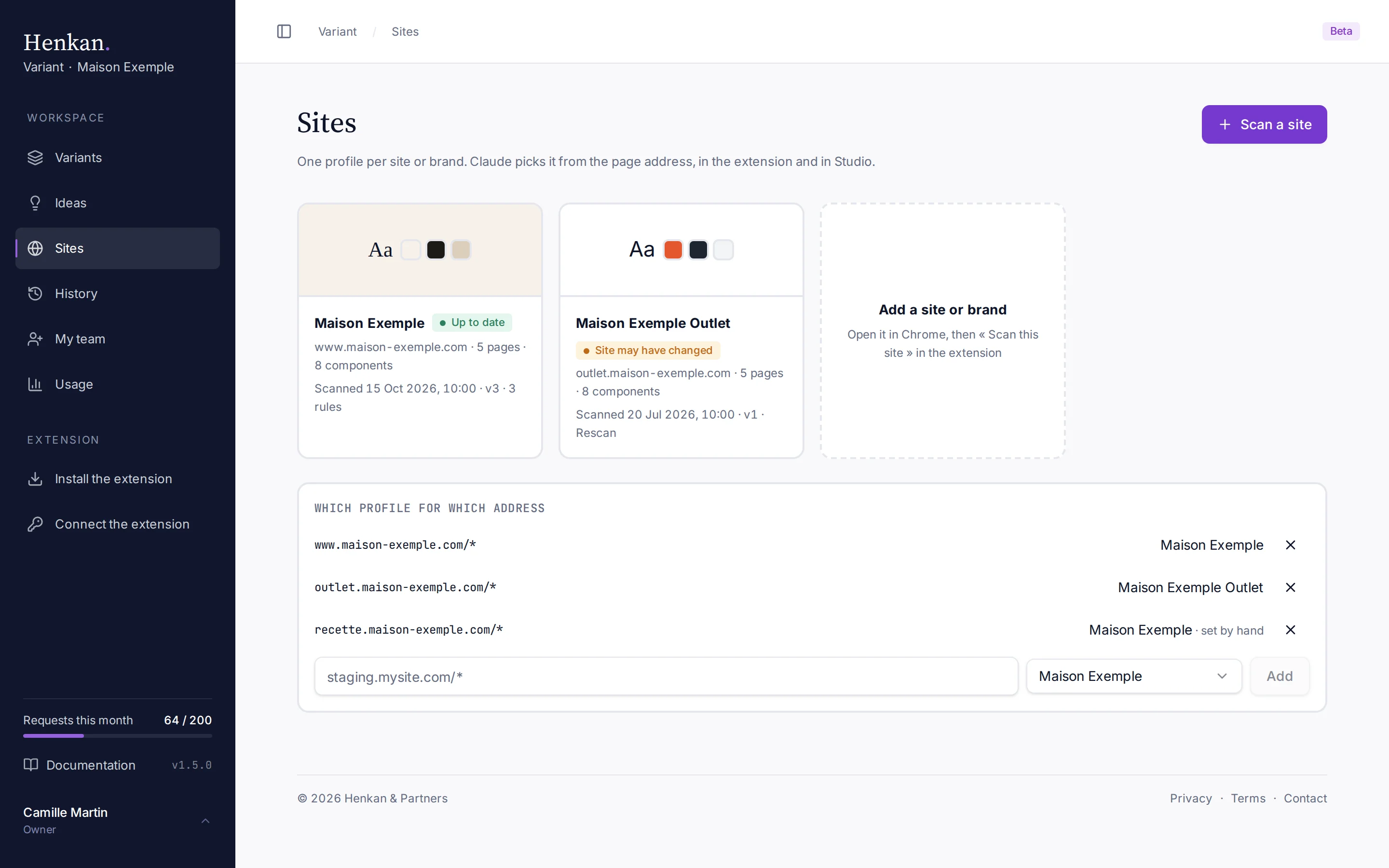Click the Documentation book icon
The width and height of the screenshot is (1389, 868).
click(x=31, y=765)
